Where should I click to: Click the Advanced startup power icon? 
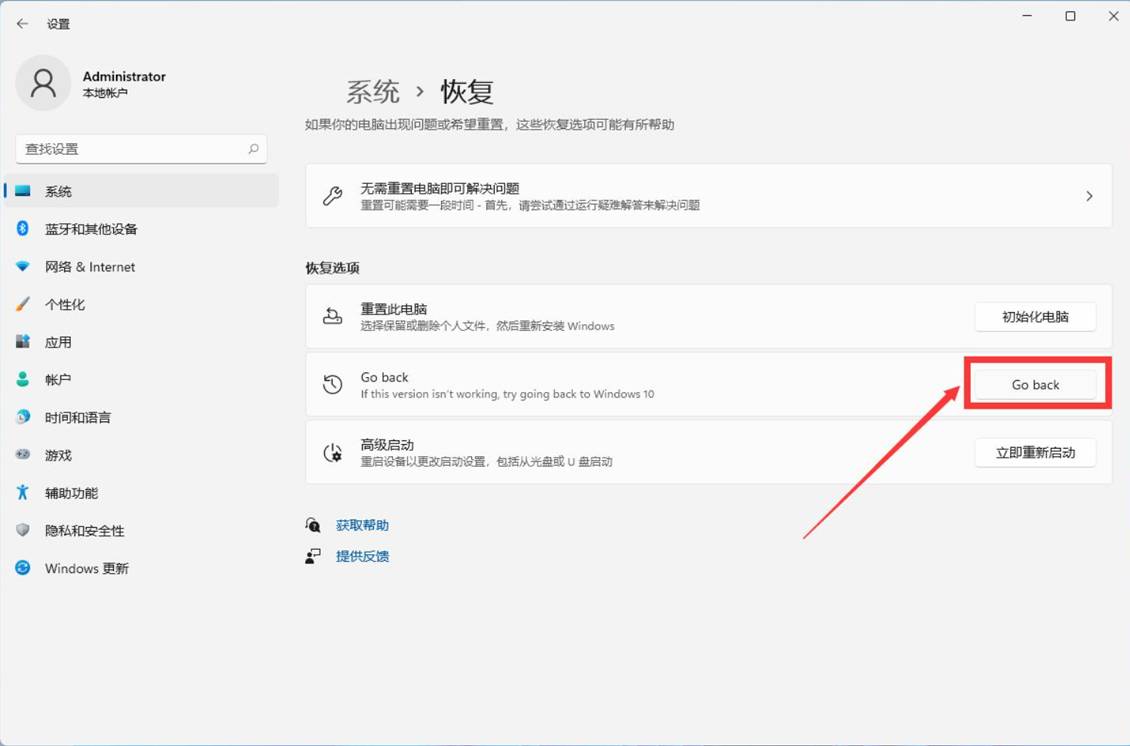332,453
